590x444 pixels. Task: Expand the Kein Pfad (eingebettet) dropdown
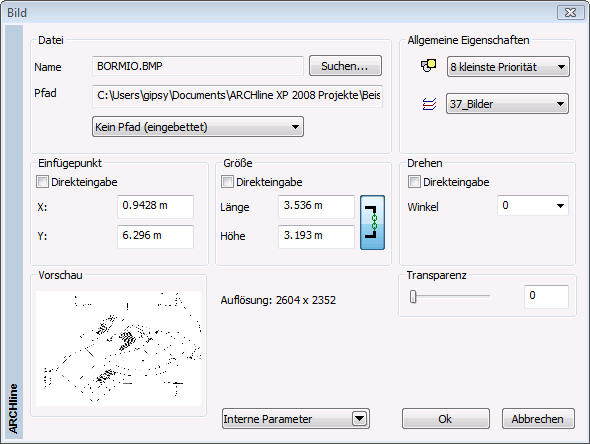coord(198,127)
